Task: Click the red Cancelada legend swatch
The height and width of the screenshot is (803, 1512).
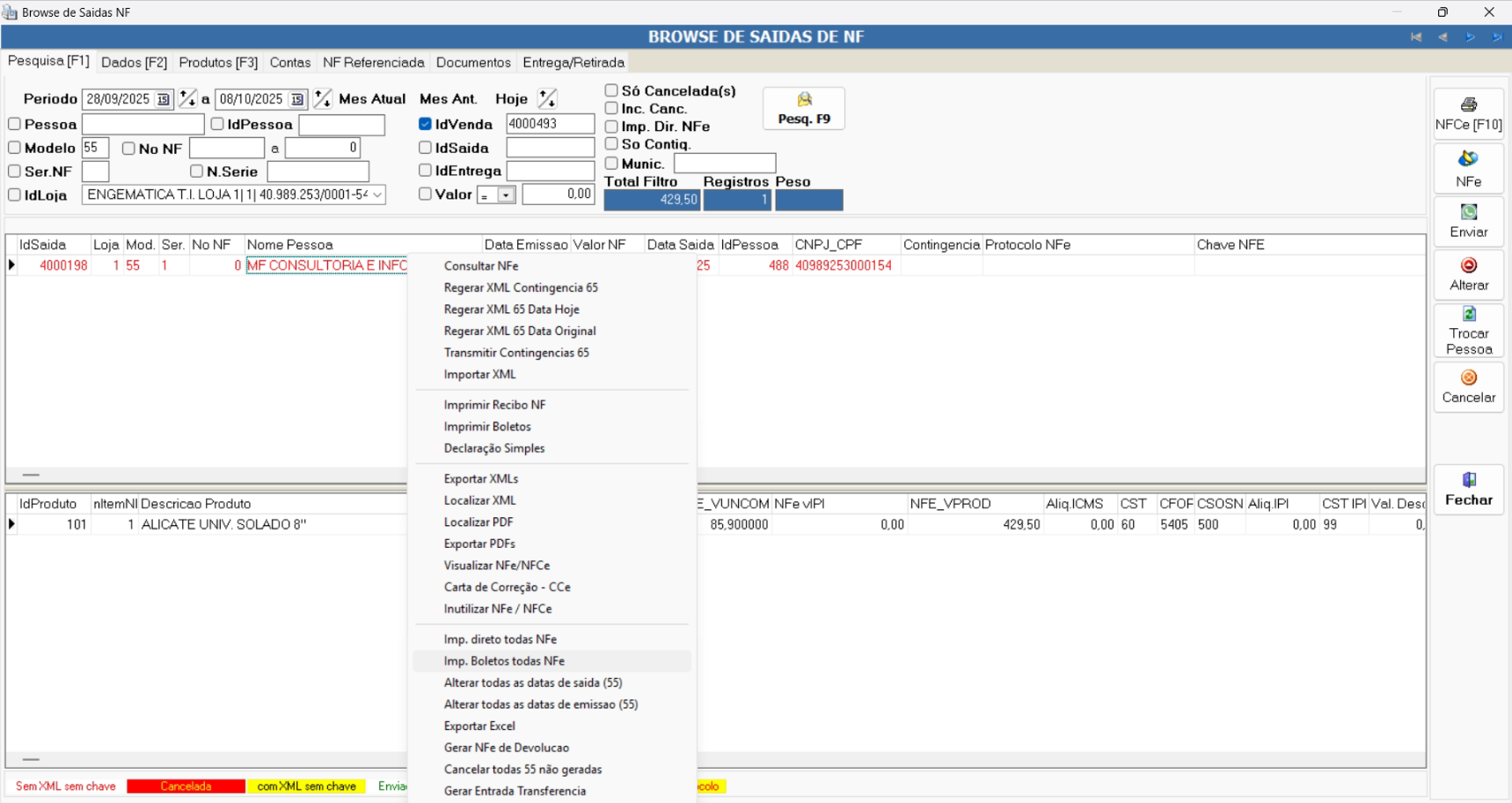Action: click(186, 786)
